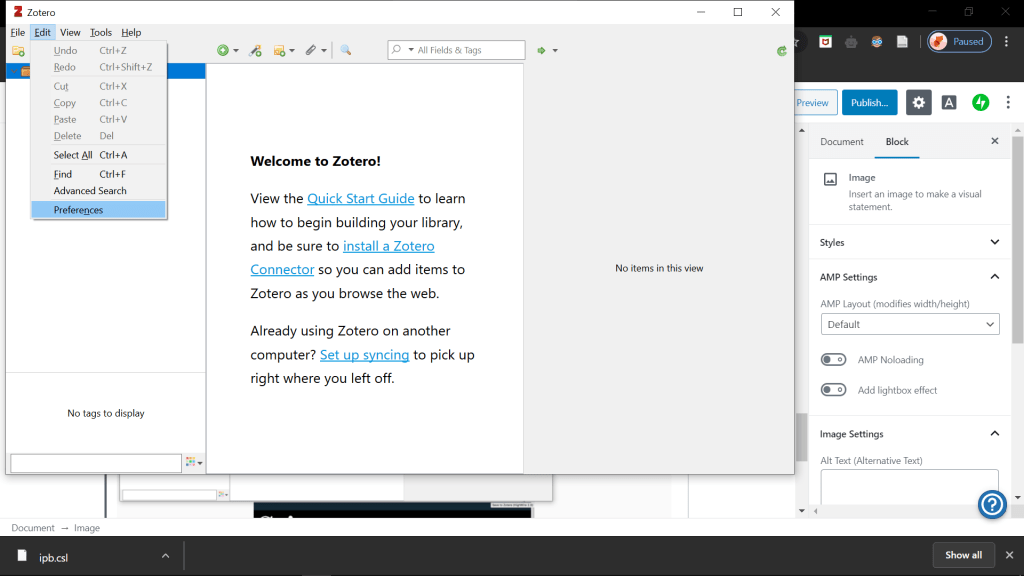The image size is (1024, 576).
Task: Toggle the AMP Noloading switch
Action: pos(833,360)
